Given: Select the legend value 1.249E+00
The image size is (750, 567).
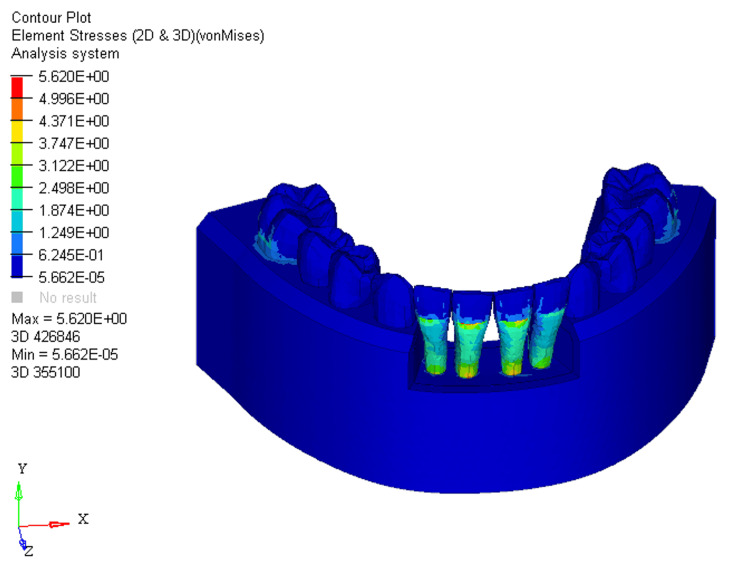Looking at the screenshot, I should click(74, 233).
